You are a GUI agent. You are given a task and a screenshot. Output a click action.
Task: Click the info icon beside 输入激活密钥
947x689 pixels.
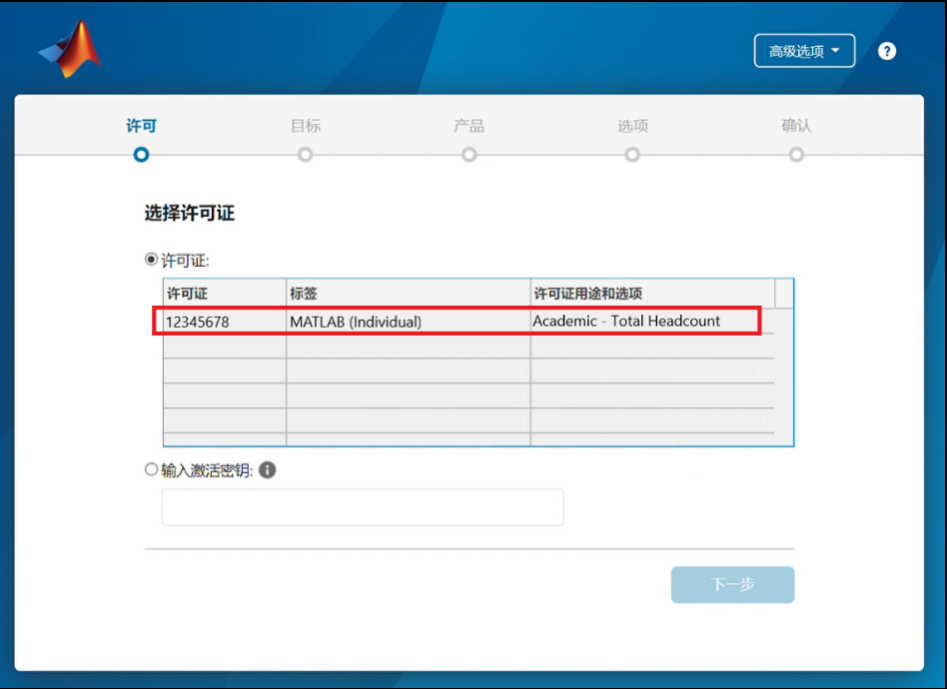[268, 470]
